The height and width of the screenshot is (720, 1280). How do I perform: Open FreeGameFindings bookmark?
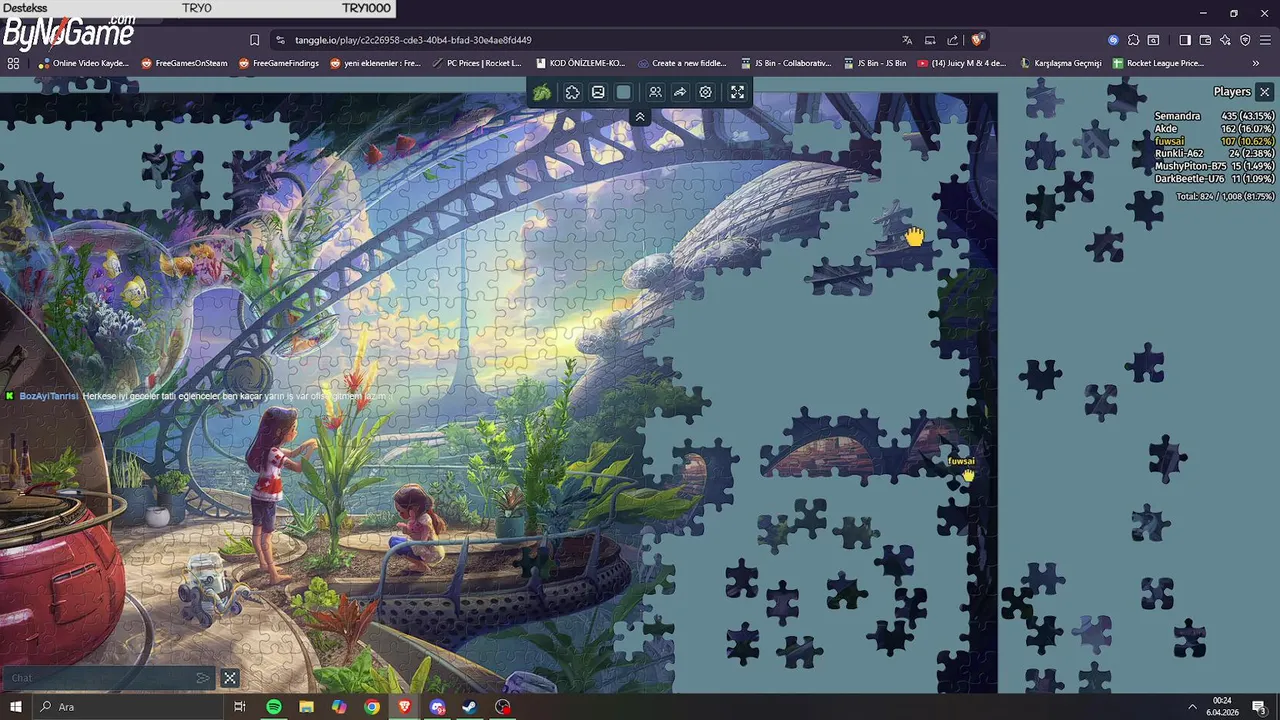tap(280, 63)
